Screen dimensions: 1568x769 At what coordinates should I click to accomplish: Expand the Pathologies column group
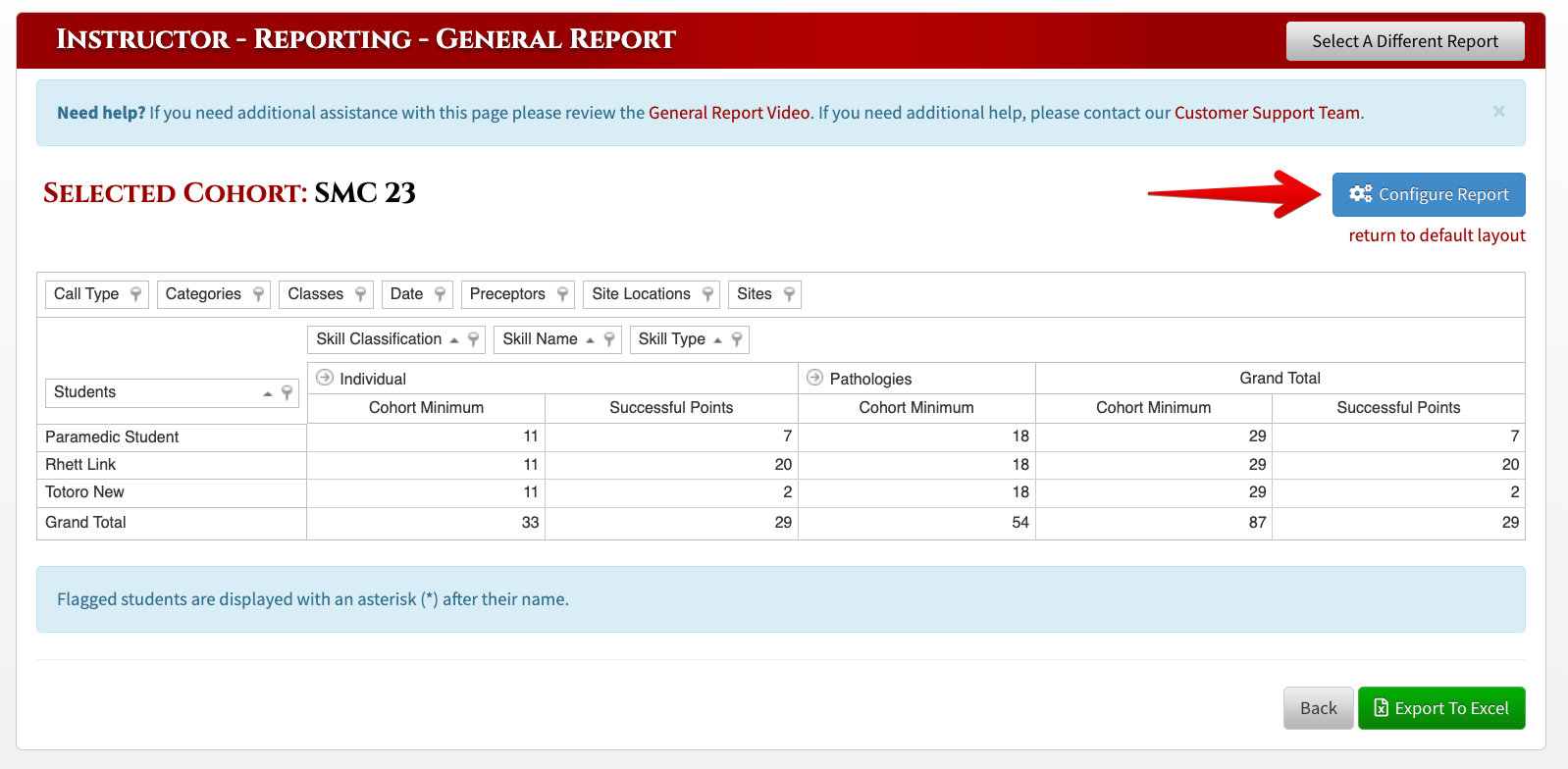814,378
